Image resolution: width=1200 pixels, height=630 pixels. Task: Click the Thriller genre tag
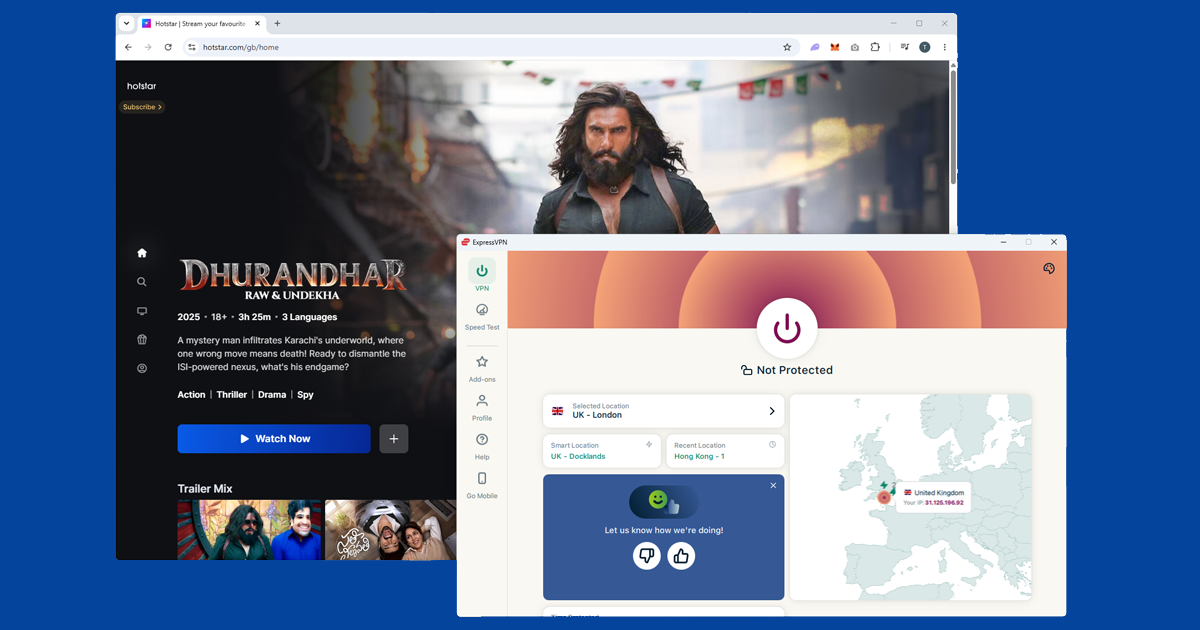pos(232,395)
